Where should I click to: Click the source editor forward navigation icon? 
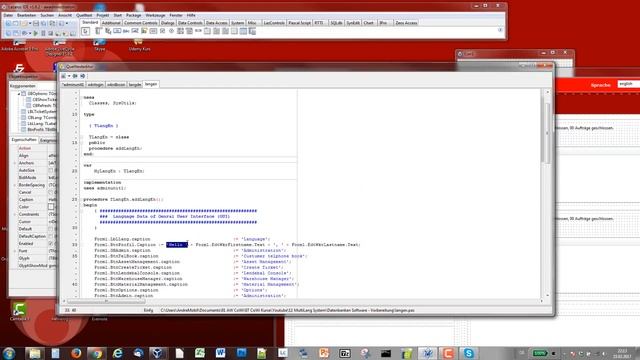(x=82, y=76)
